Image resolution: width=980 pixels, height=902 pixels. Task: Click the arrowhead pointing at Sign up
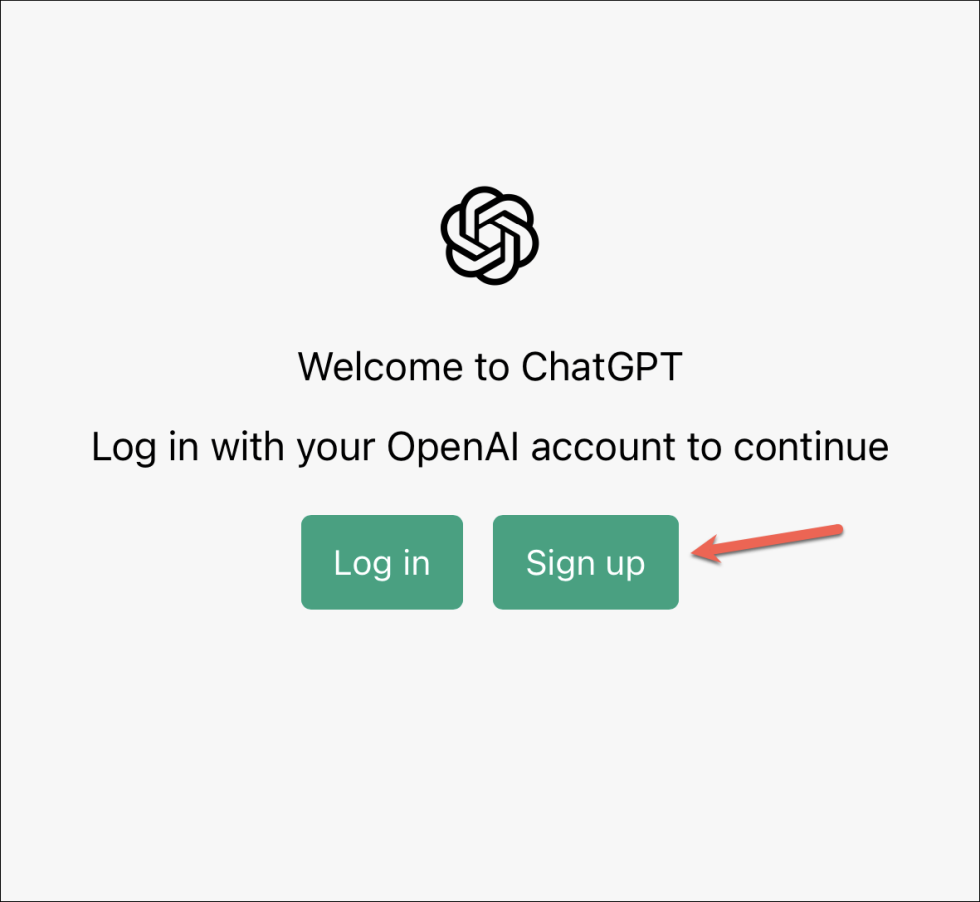tap(706, 551)
